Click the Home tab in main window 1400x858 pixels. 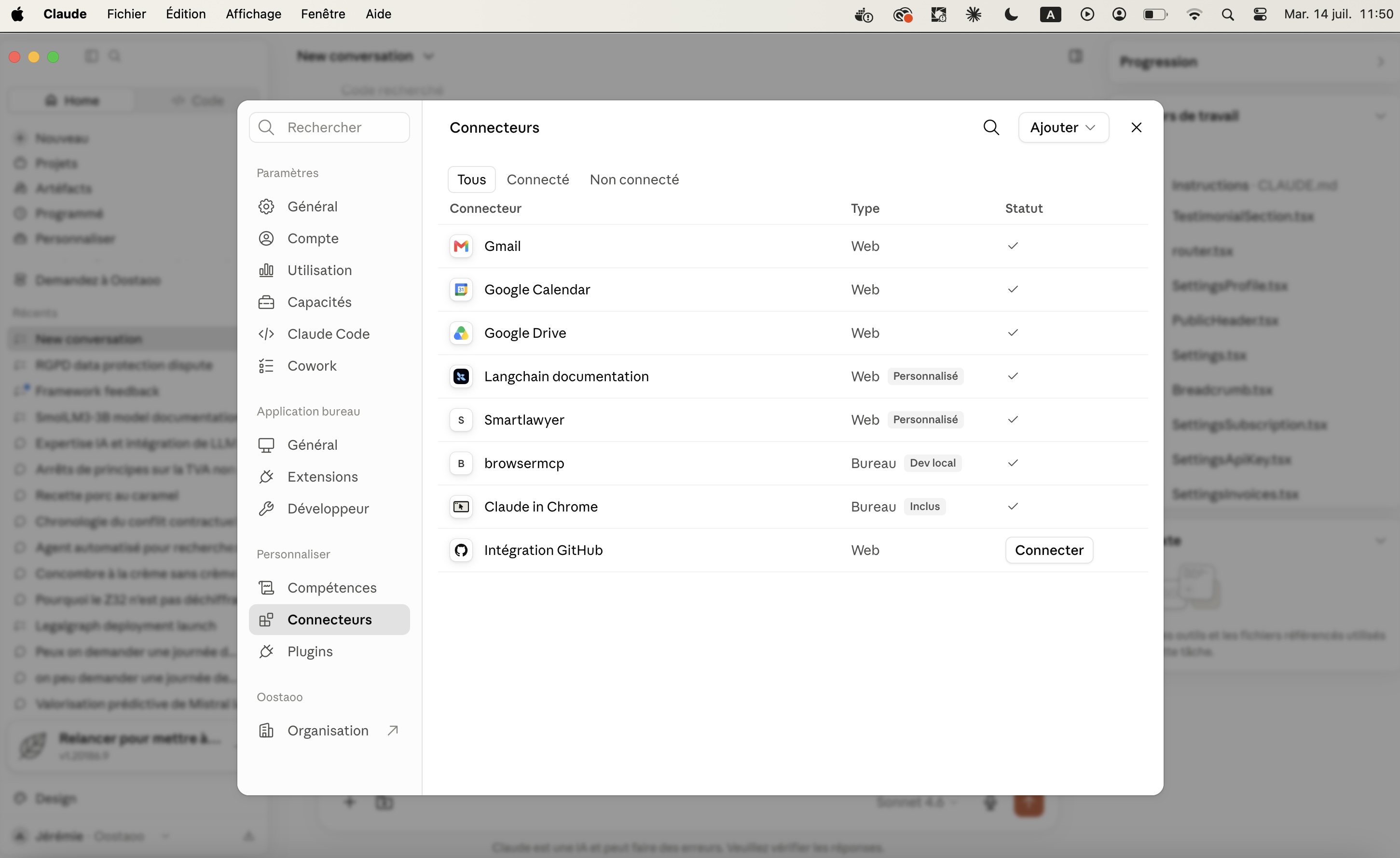click(72, 100)
